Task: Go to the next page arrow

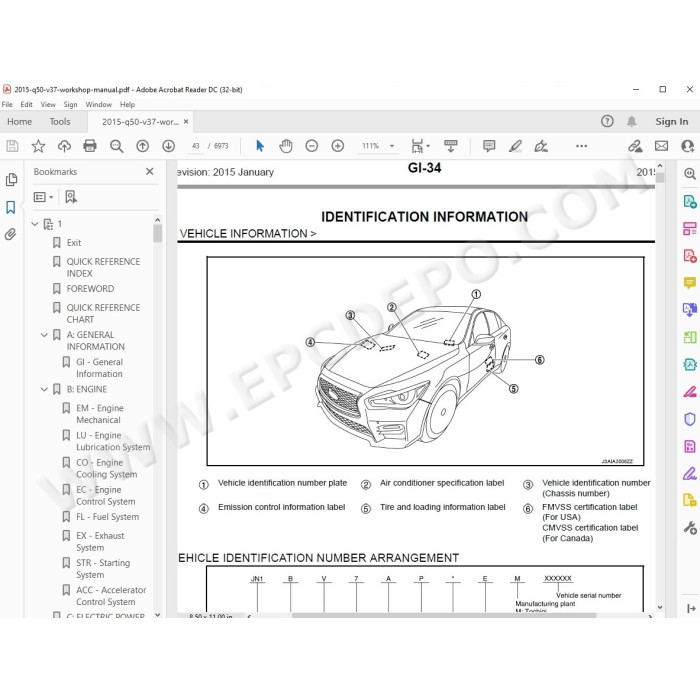Action: tap(168, 146)
